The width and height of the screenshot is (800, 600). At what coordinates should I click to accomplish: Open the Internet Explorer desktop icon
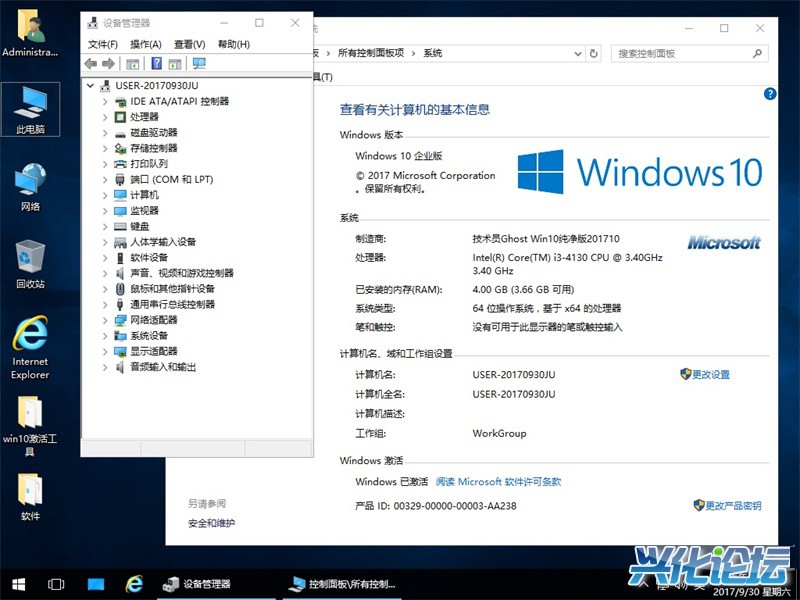(x=31, y=348)
